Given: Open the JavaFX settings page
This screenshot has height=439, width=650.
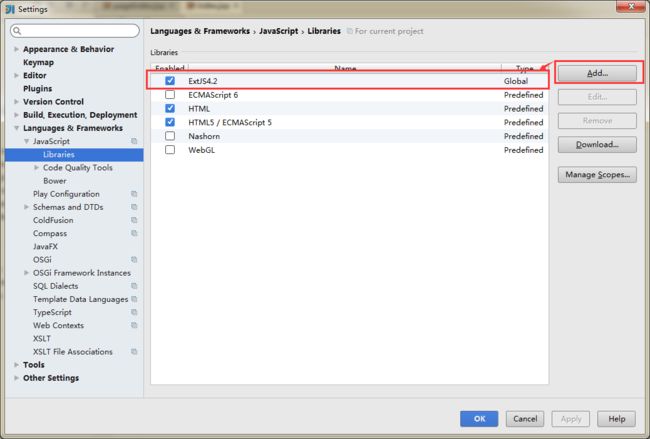Looking at the screenshot, I should (46, 246).
